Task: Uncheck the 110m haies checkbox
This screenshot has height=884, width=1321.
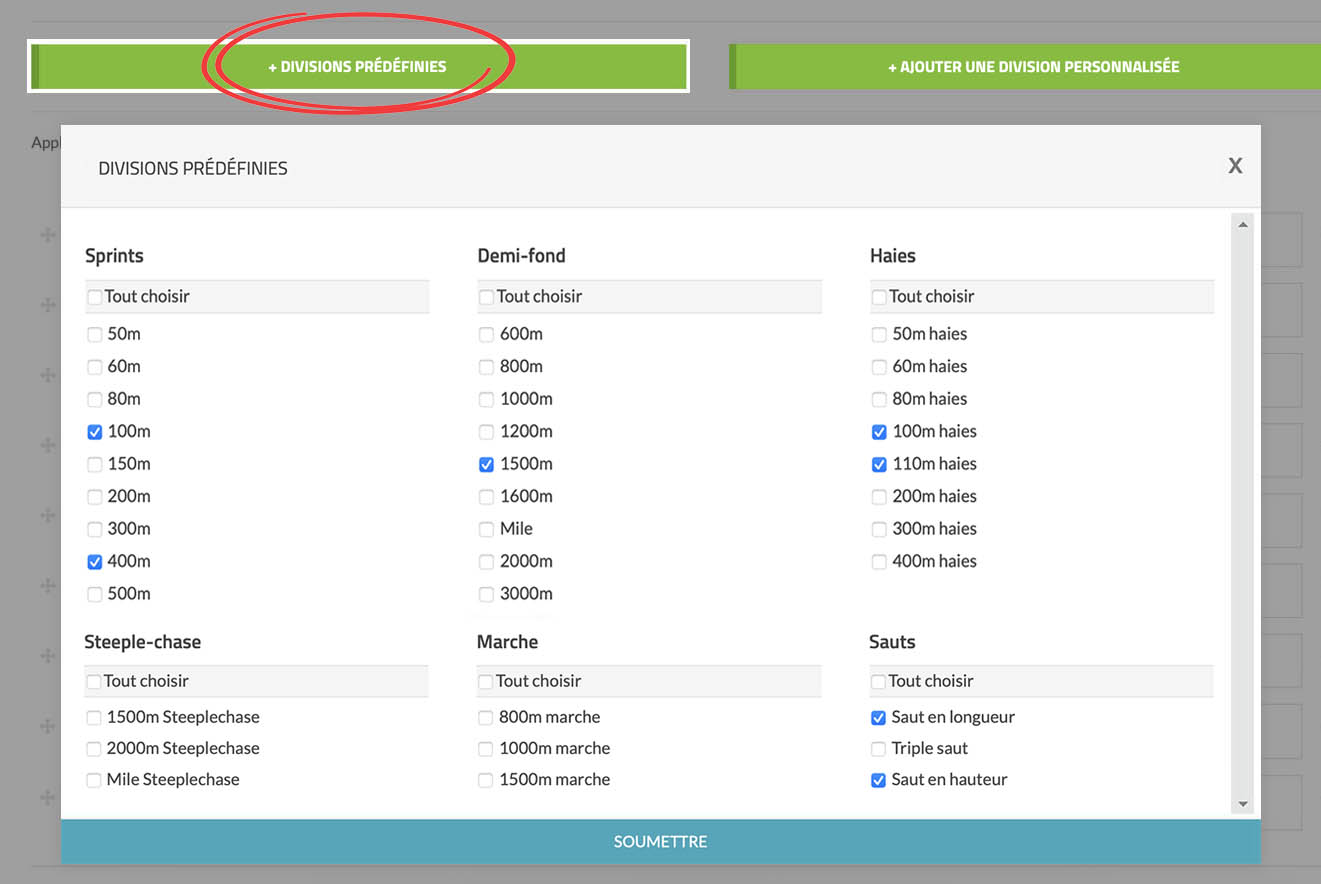Action: coord(879,464)
